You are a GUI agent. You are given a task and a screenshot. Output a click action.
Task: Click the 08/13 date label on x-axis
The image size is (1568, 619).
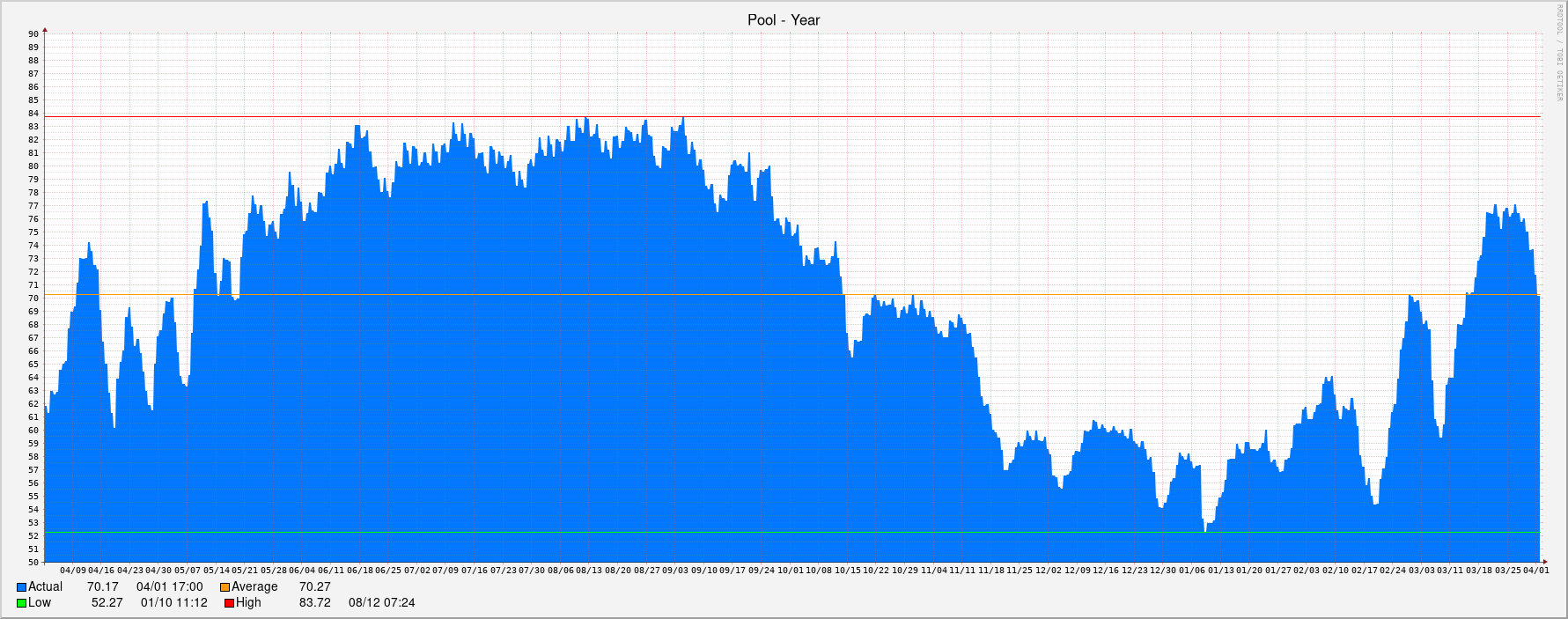pyautogui.click(x=590, y=571)
